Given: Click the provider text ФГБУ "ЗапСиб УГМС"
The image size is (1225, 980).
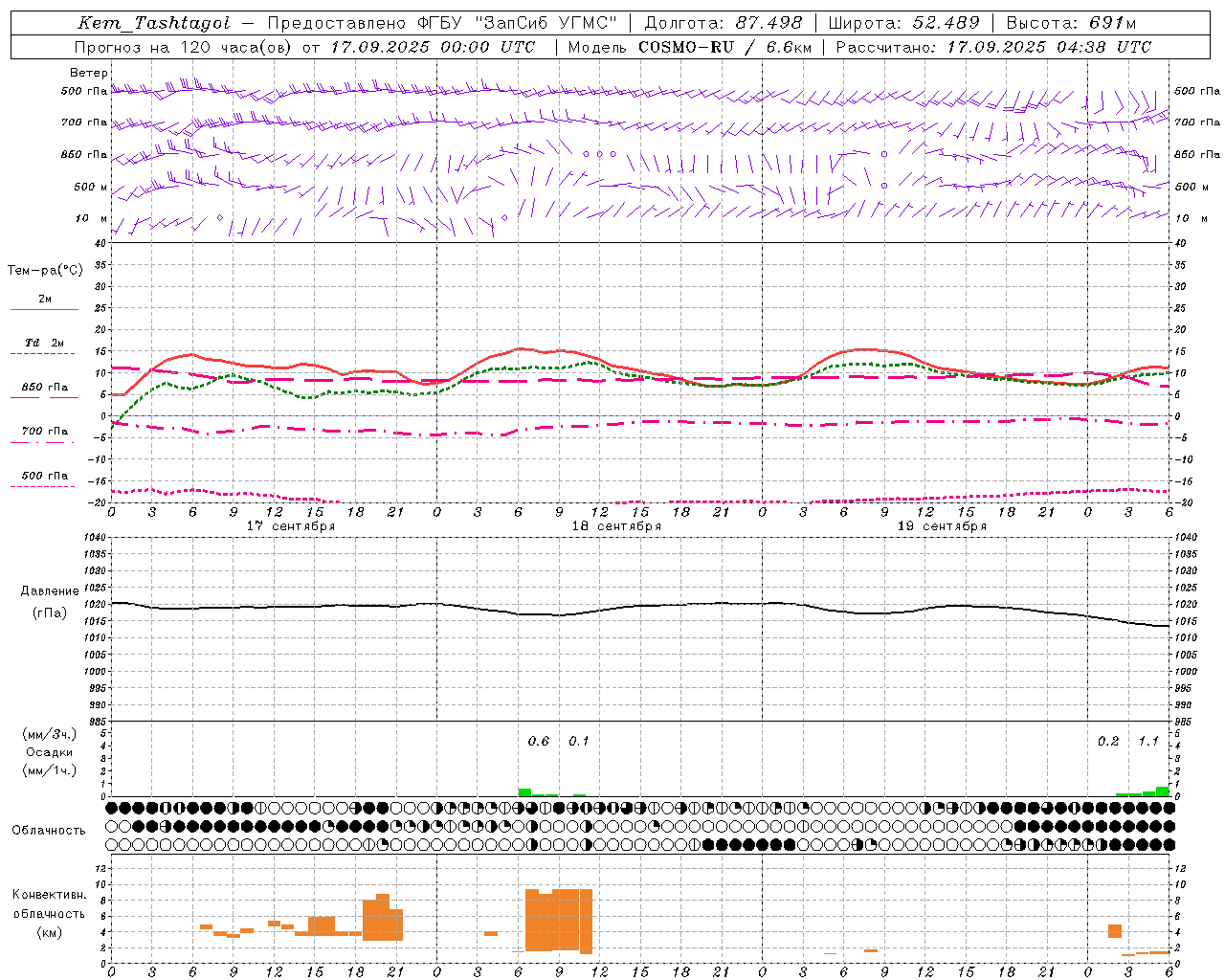Looking at the screenshot, I should tap(518, 24).
